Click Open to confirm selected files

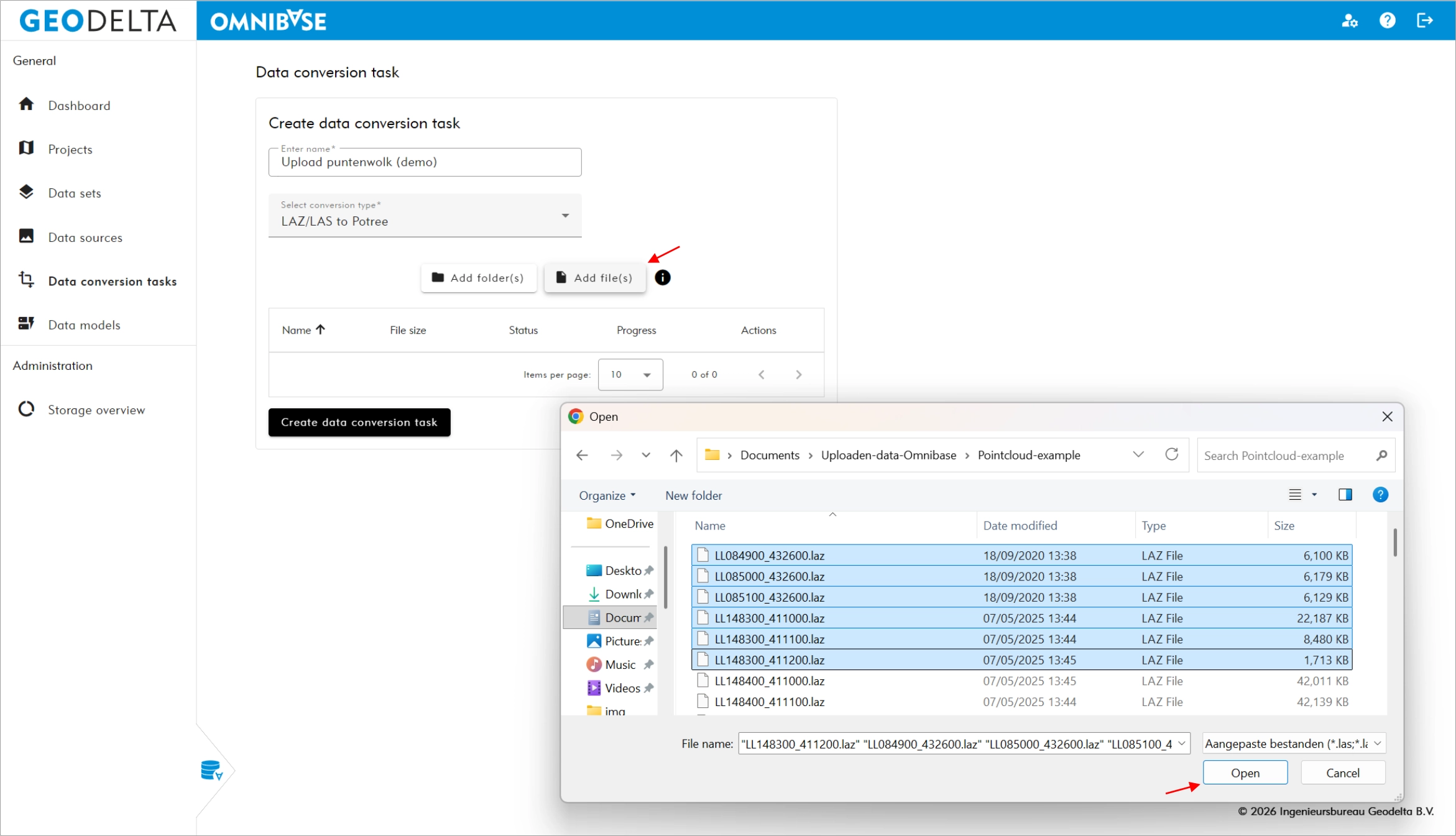(1245, 773)
